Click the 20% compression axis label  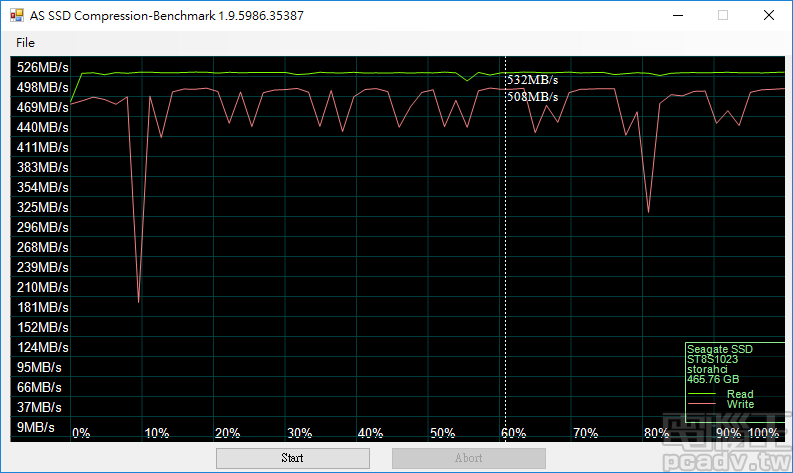pyautogui.click(x=228, y=434)
